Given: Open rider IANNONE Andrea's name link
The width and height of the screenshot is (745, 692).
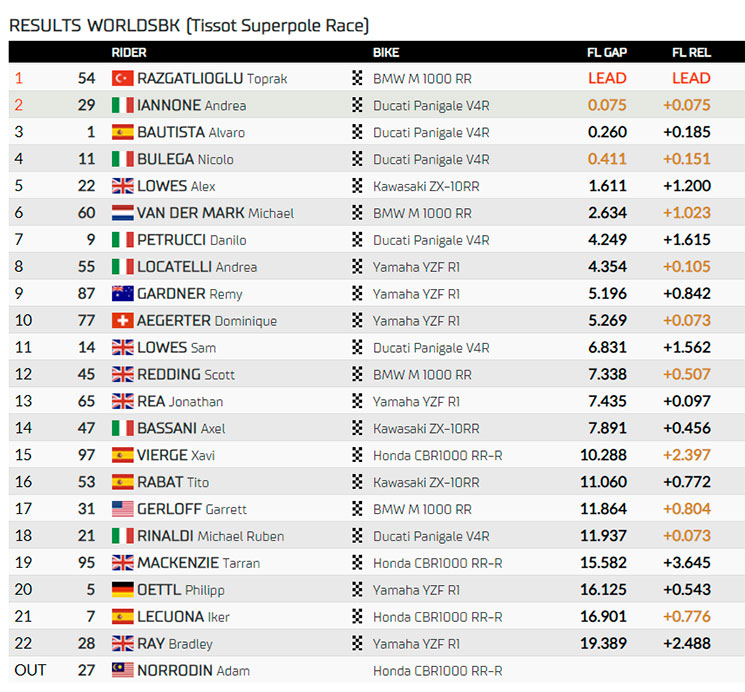Looking at the screenshot, I should [x=191, y=105].
